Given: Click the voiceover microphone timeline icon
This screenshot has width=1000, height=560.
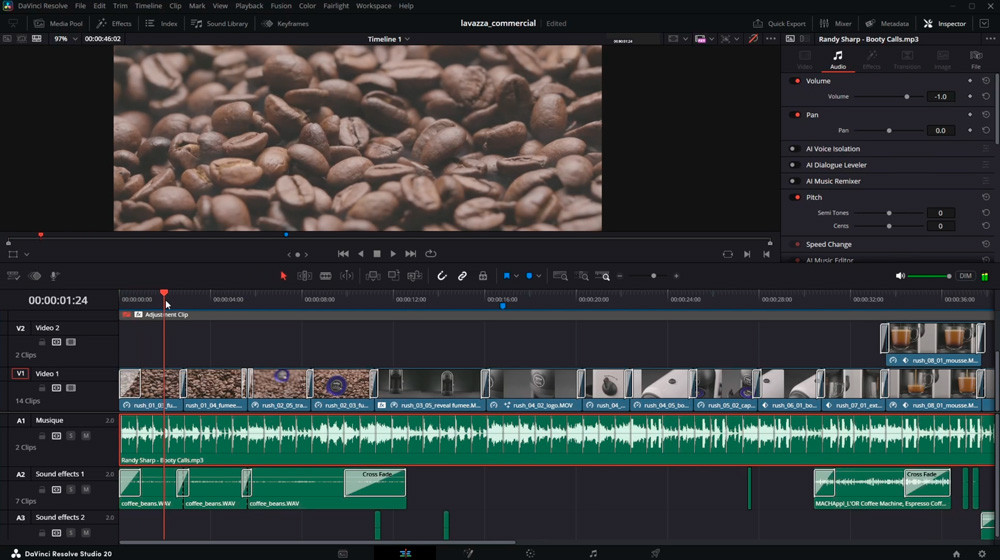Looking at the screenshot, I should (55, 276).
